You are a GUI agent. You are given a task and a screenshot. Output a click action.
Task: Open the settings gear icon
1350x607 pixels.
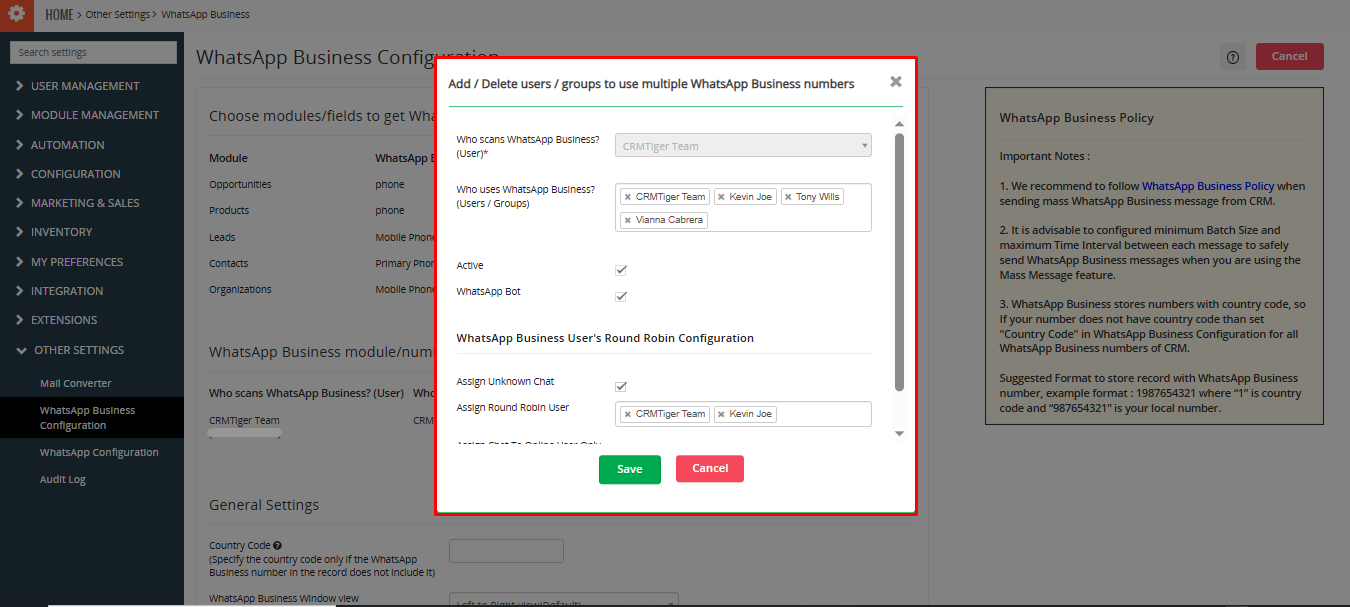16,14
